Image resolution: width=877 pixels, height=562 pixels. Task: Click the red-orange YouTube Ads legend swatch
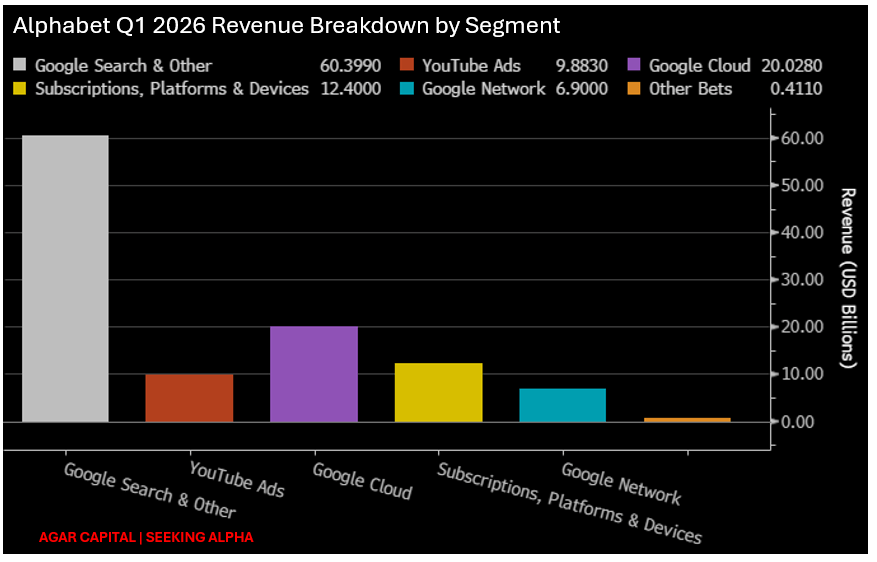[x=407, y=64]
